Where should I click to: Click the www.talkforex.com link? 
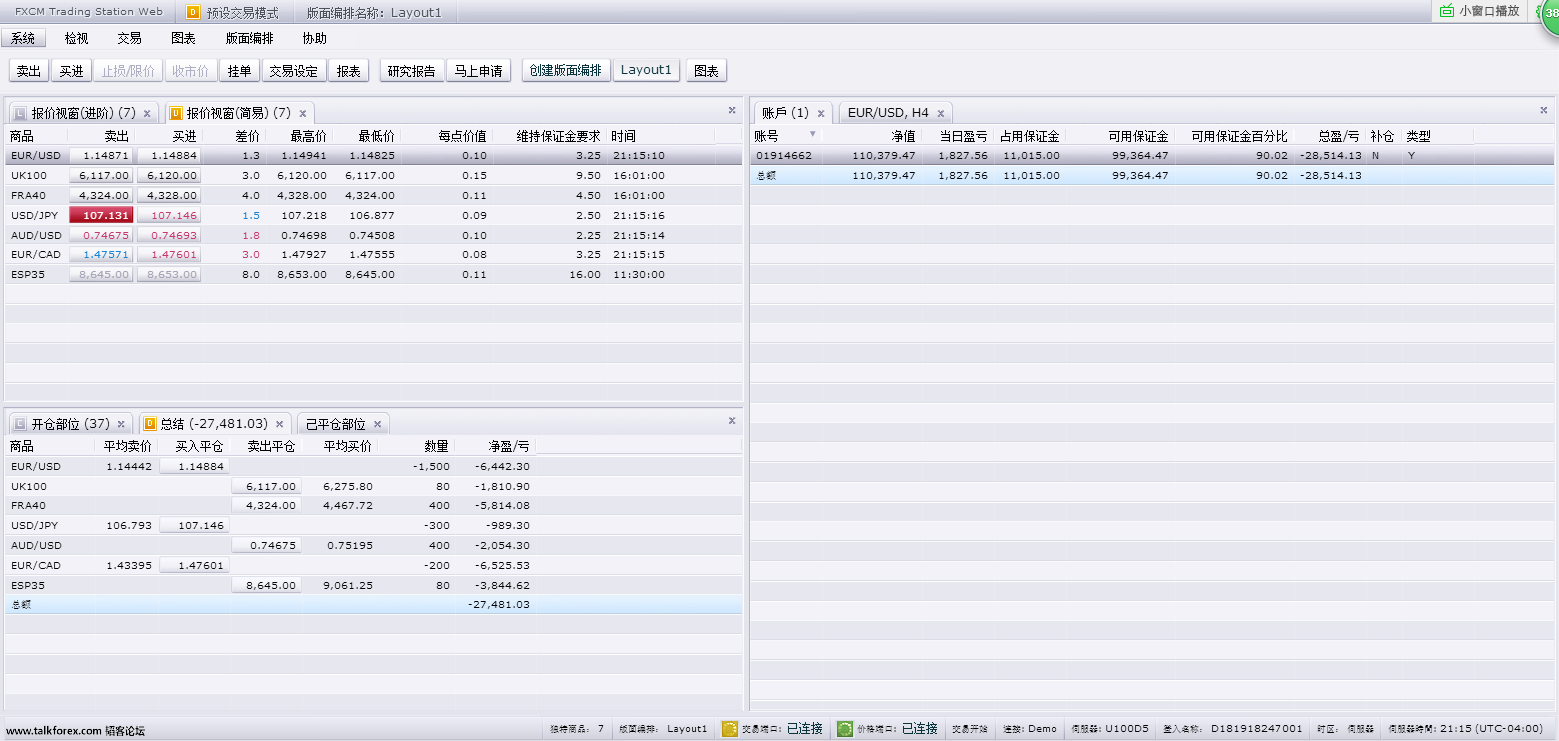pyautogui.click(x=54, y=731)
